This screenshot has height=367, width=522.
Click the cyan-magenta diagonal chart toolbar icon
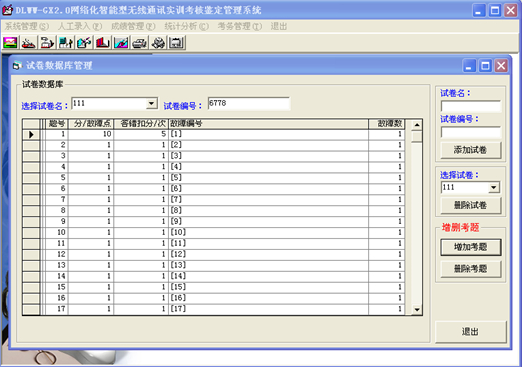121,43
